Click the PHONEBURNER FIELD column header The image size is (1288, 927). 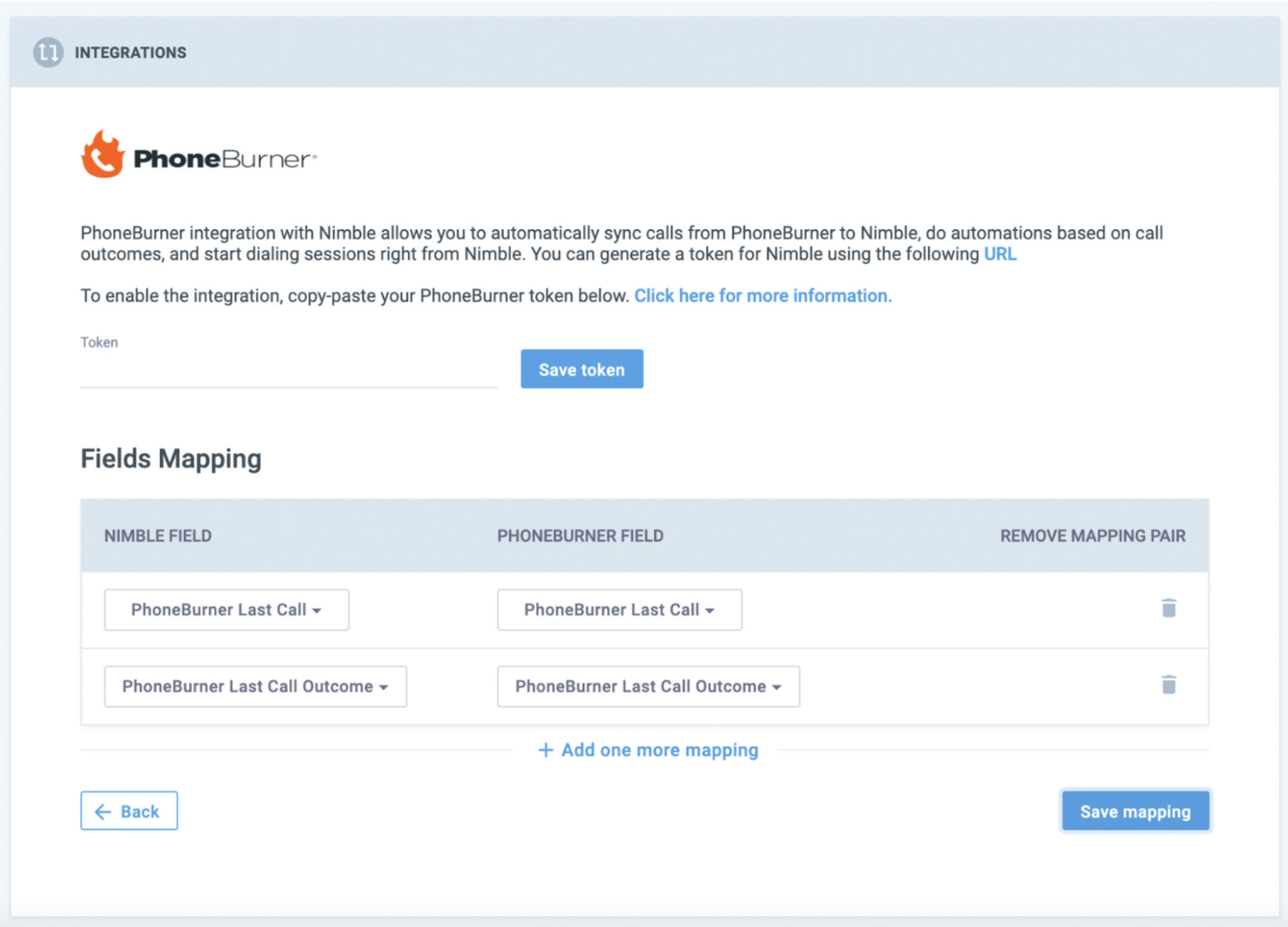580,536
